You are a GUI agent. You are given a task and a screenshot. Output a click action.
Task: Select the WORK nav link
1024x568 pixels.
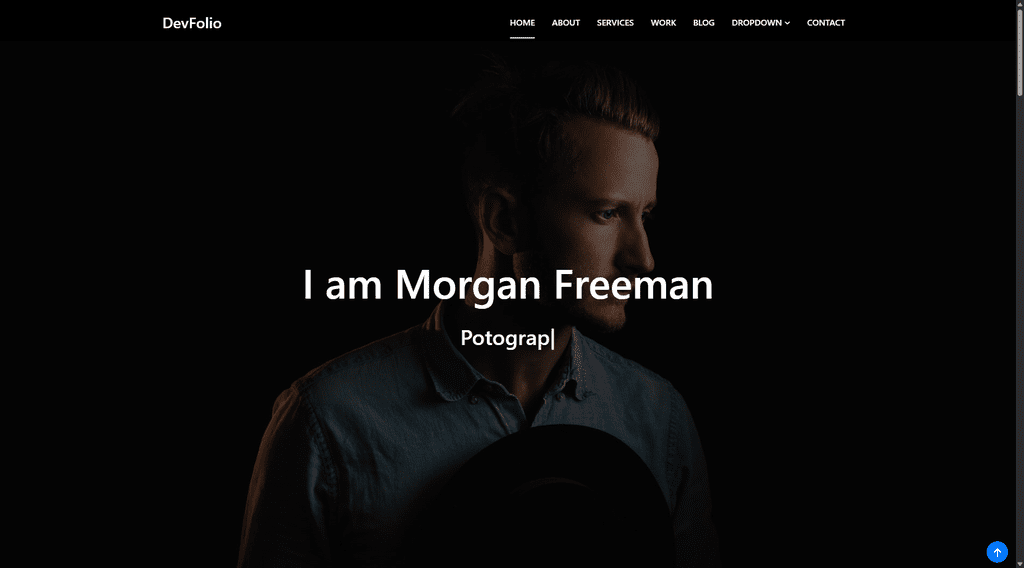click(663, 23)
